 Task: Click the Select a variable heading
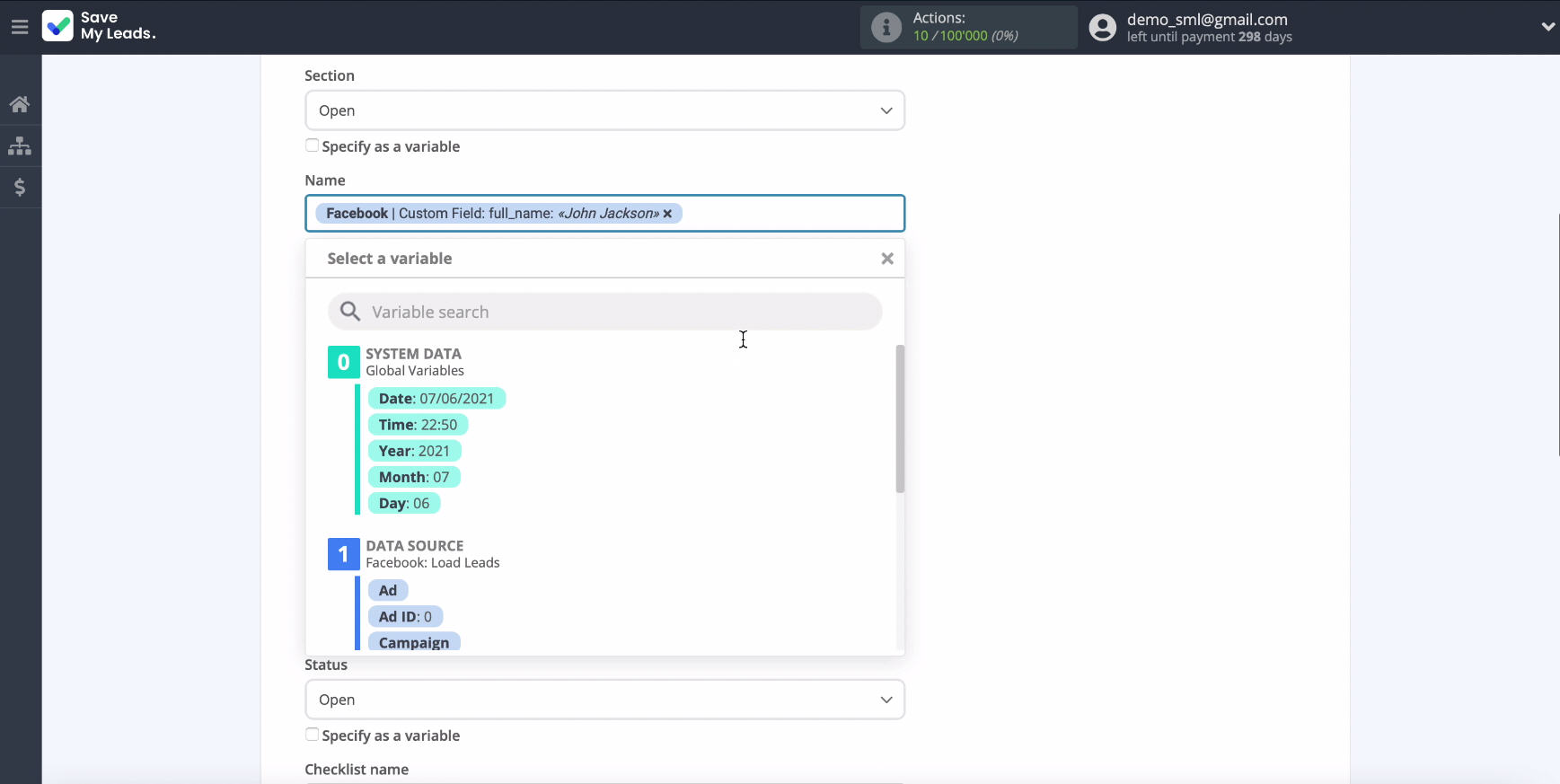point(390,259)
